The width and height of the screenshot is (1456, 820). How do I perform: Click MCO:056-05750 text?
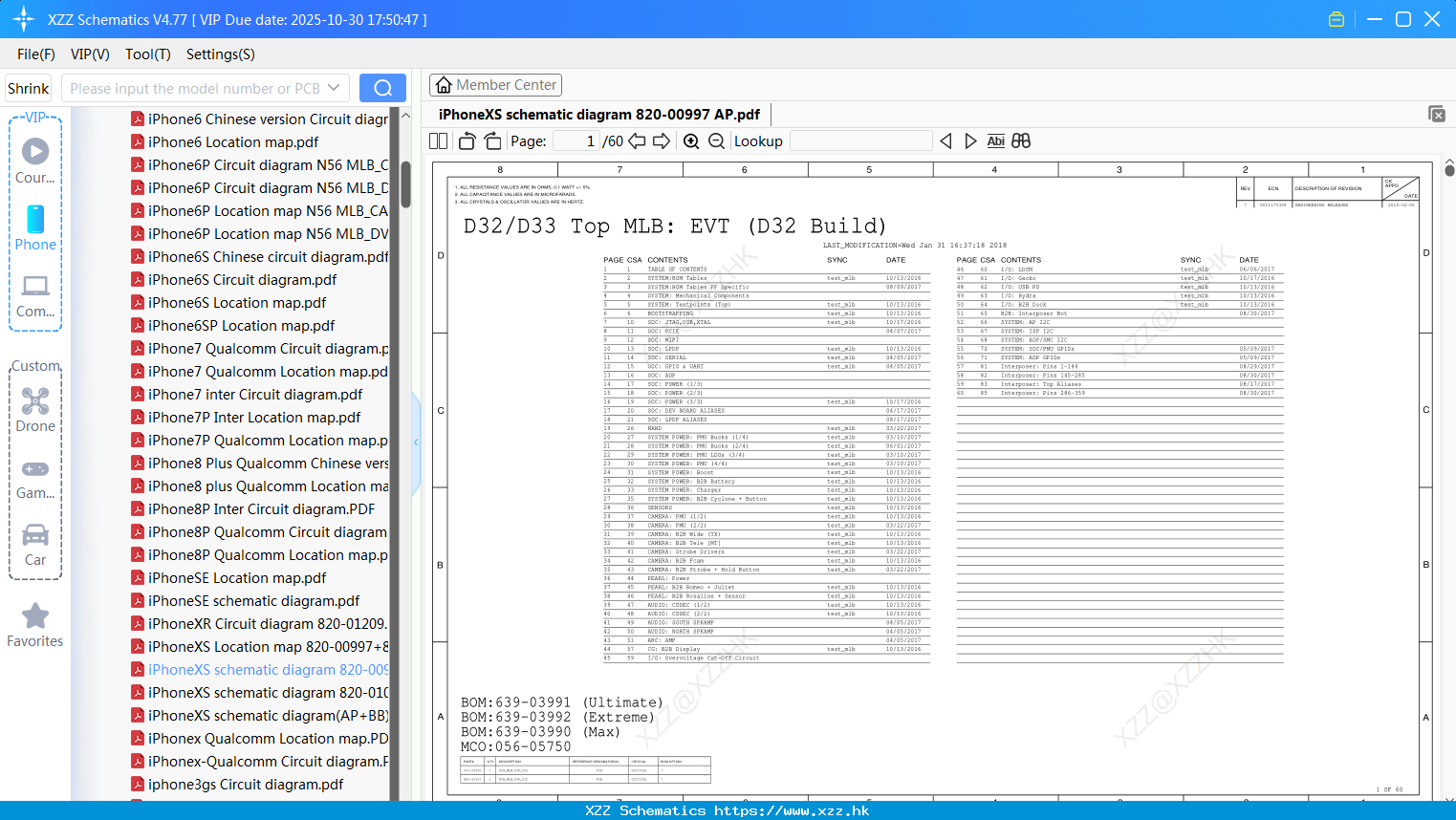pyautogui.click(x=516, y=746)
